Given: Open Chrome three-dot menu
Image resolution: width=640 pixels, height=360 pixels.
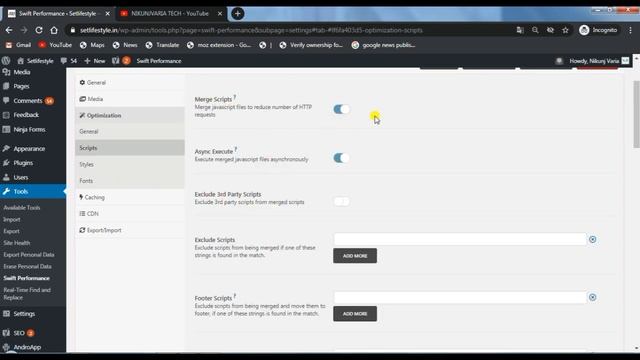Looking at the screenshot, I should coord(631,30).
